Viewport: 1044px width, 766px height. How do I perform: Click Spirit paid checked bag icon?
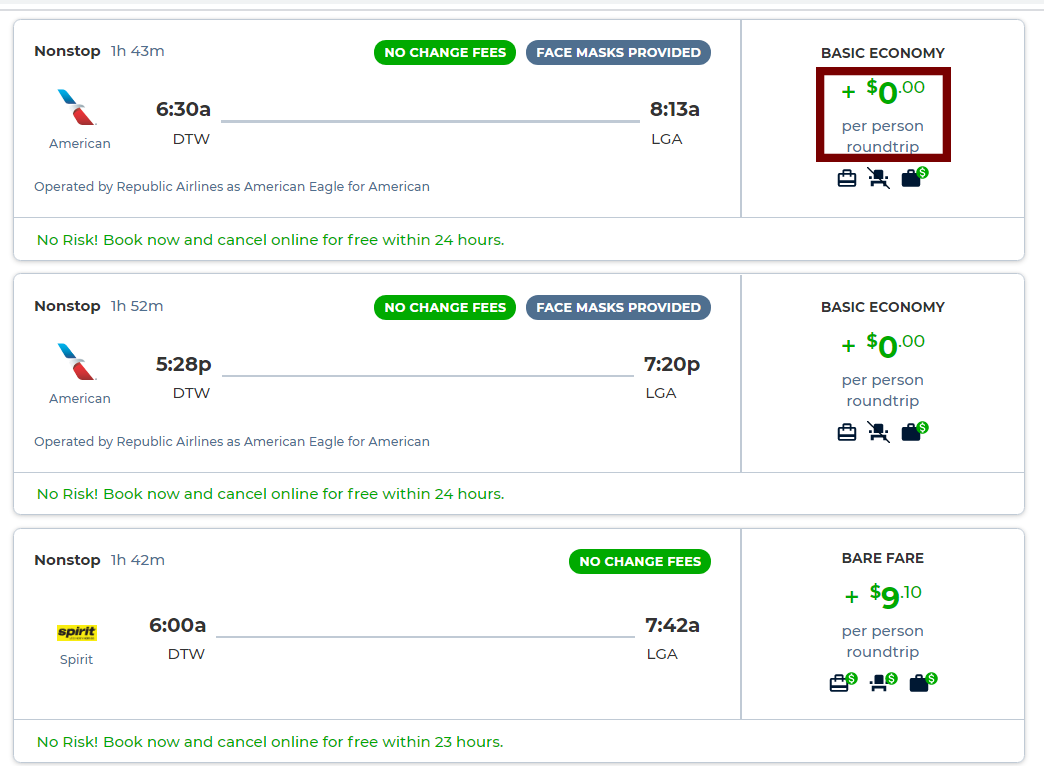coord(923,682)
